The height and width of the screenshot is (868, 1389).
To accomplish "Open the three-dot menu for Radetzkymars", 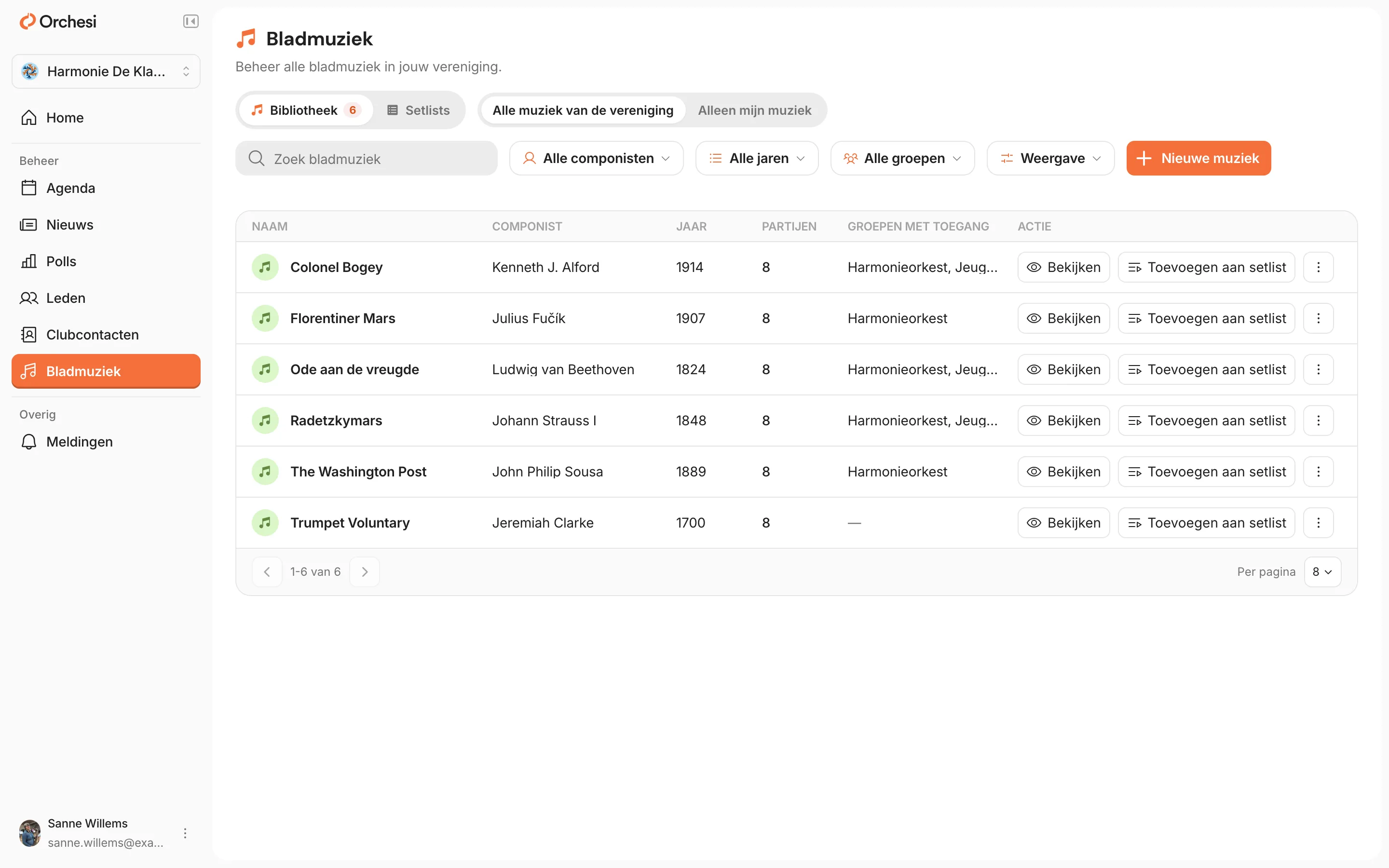I will 1318,420.
